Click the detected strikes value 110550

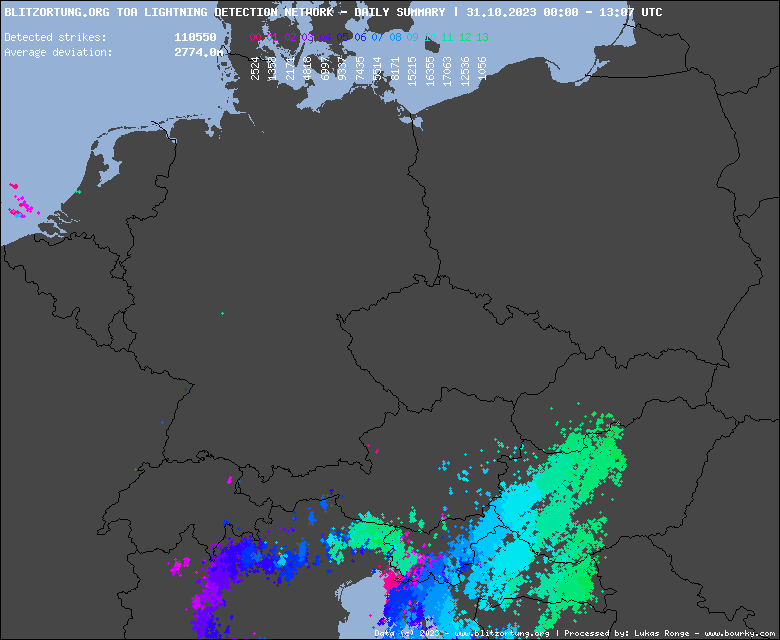[195, 37]
